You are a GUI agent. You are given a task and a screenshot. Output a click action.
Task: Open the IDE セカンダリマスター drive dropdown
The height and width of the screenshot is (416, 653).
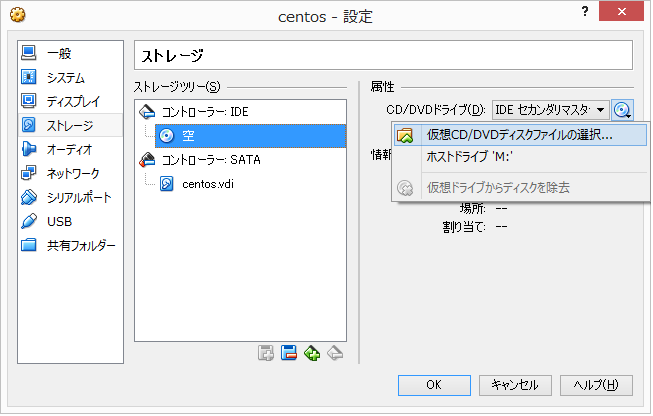click(550, 110)
